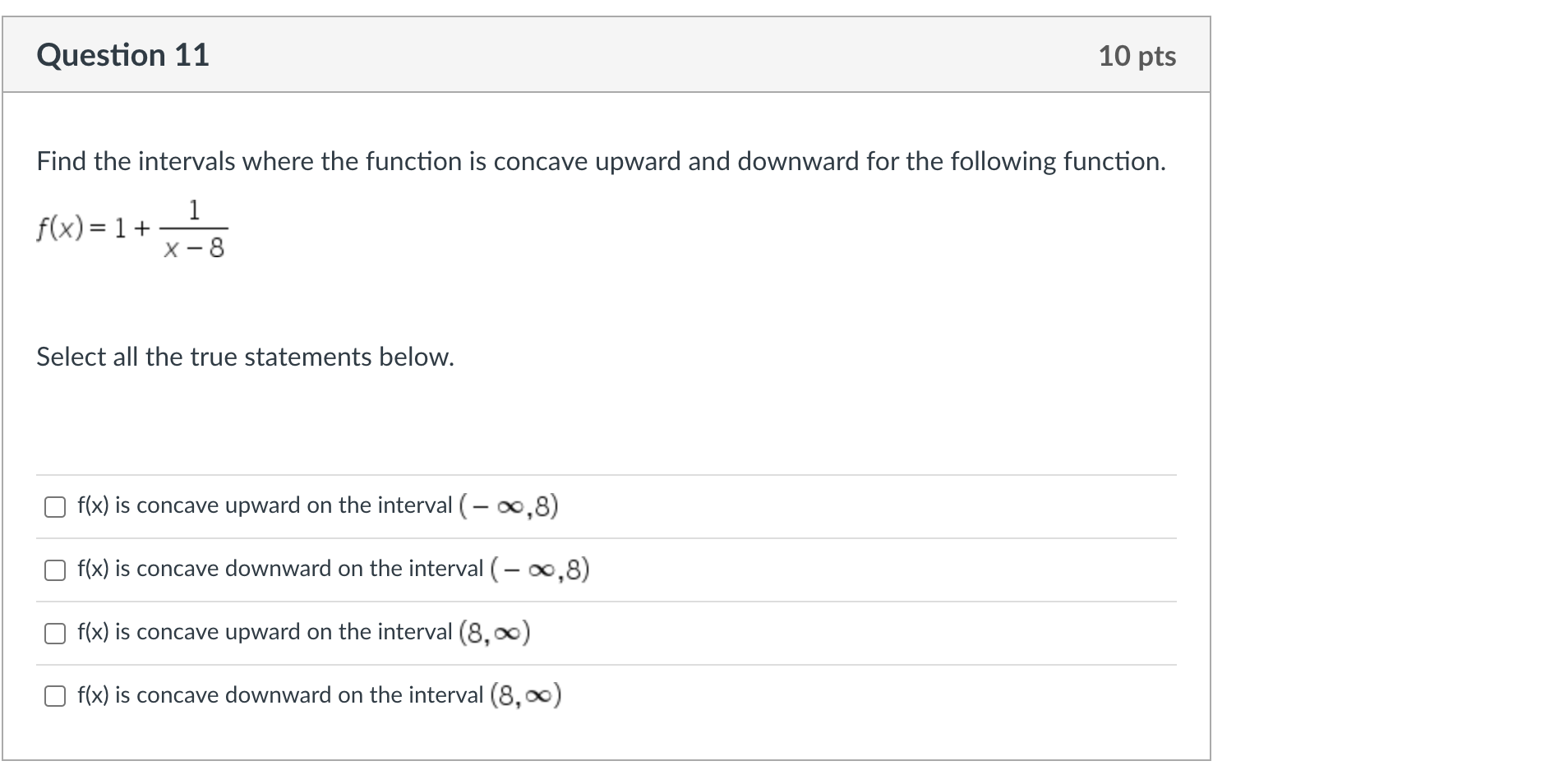Check the box for concave downward on (−∞,8)
The width and height of the screenshot is (1545, 784).
tap(54, 570)
